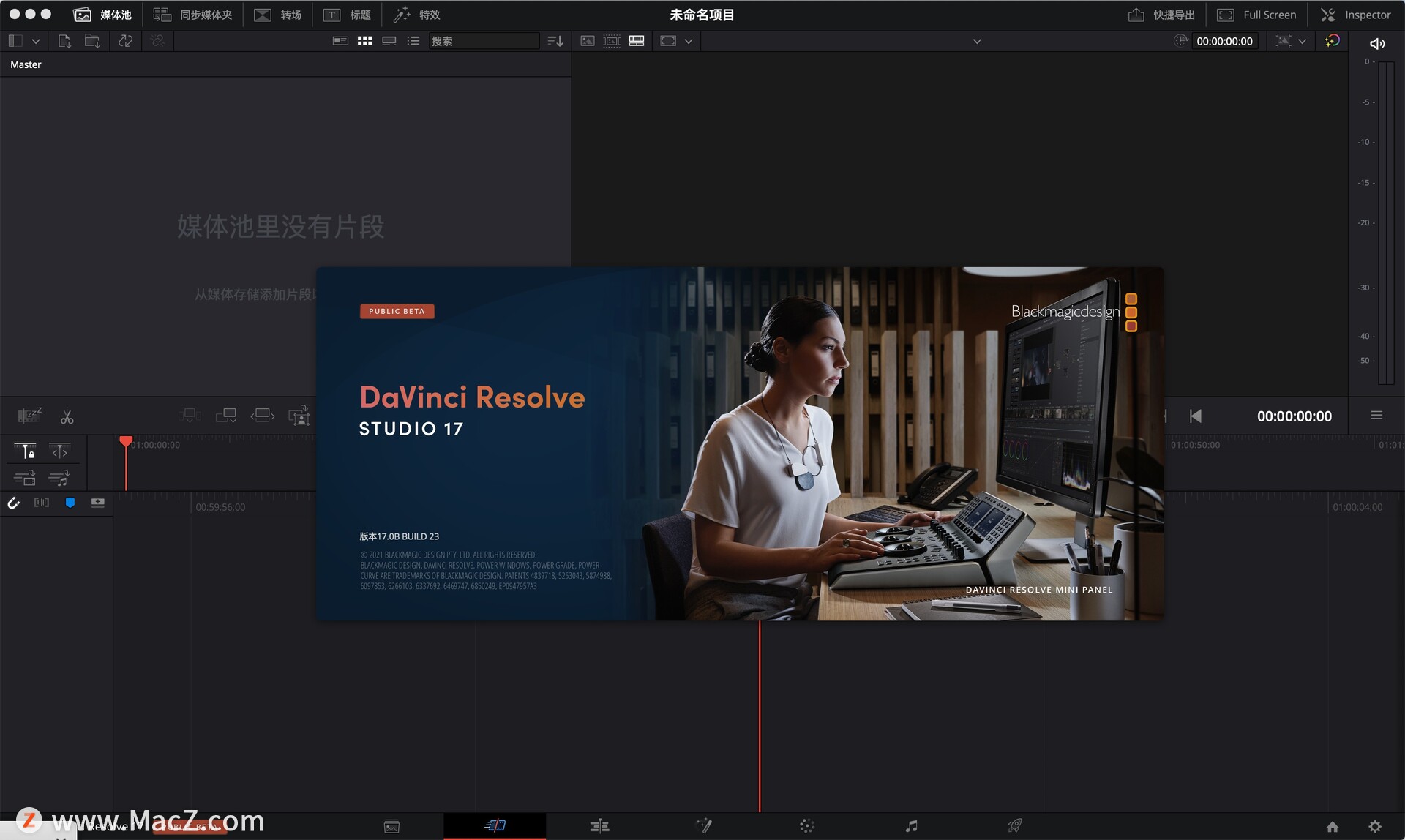Open Project Settings gear icon
The width and height of the screenshot is (1405, 840).
tap(1375, 826)
